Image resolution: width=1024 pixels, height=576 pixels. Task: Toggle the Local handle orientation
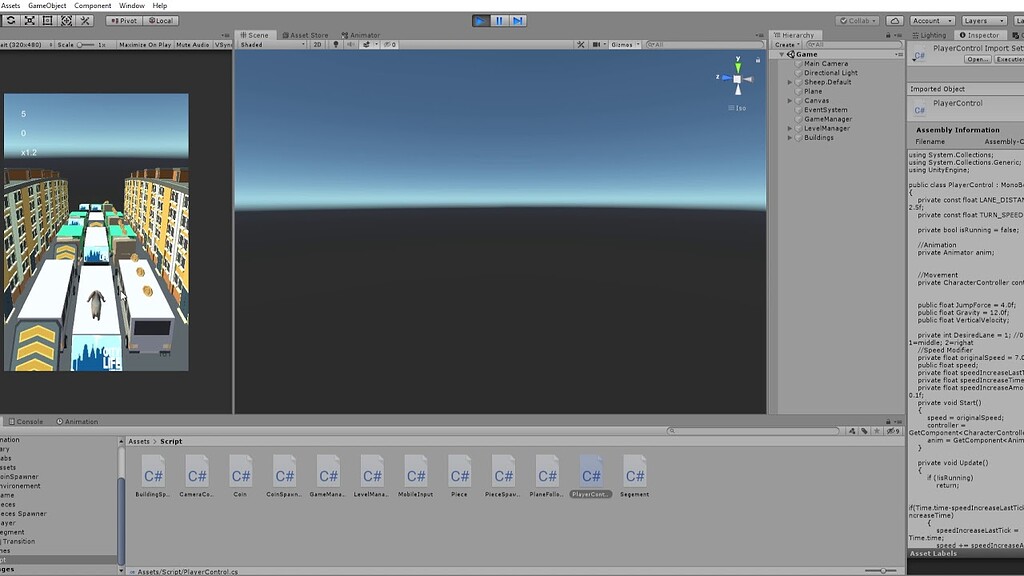click(163, 19)
